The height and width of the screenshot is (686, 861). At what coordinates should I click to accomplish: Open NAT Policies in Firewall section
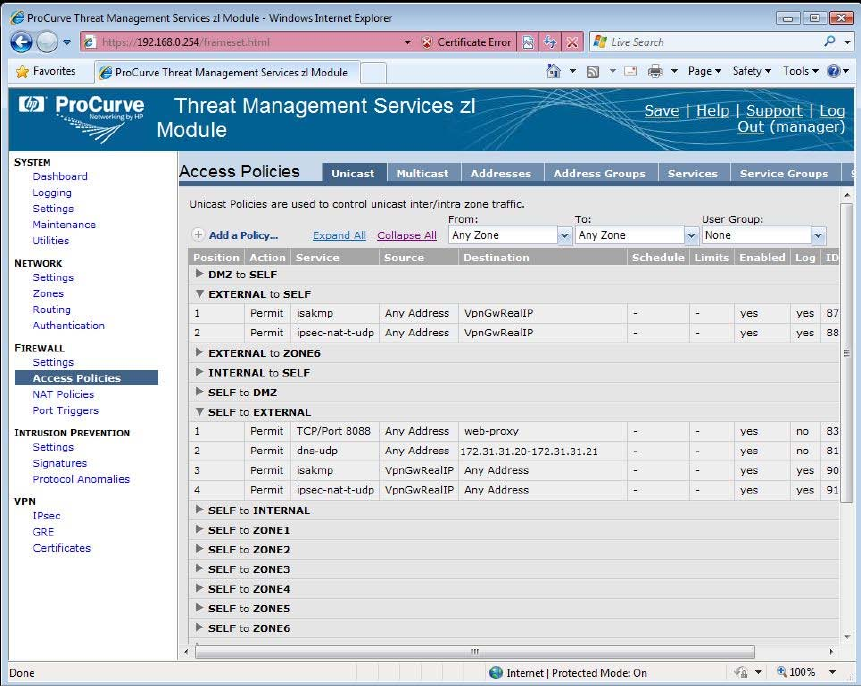[63, 394]
